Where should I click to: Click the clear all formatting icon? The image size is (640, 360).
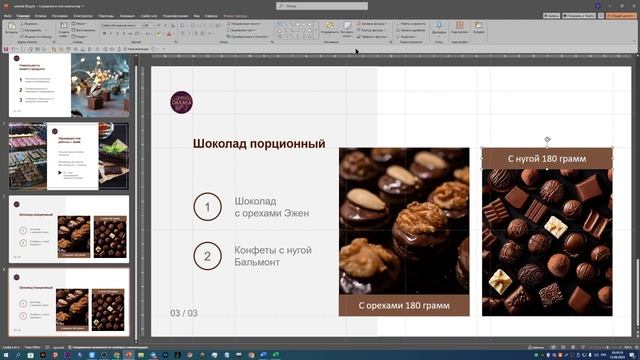tap(173, 26)
